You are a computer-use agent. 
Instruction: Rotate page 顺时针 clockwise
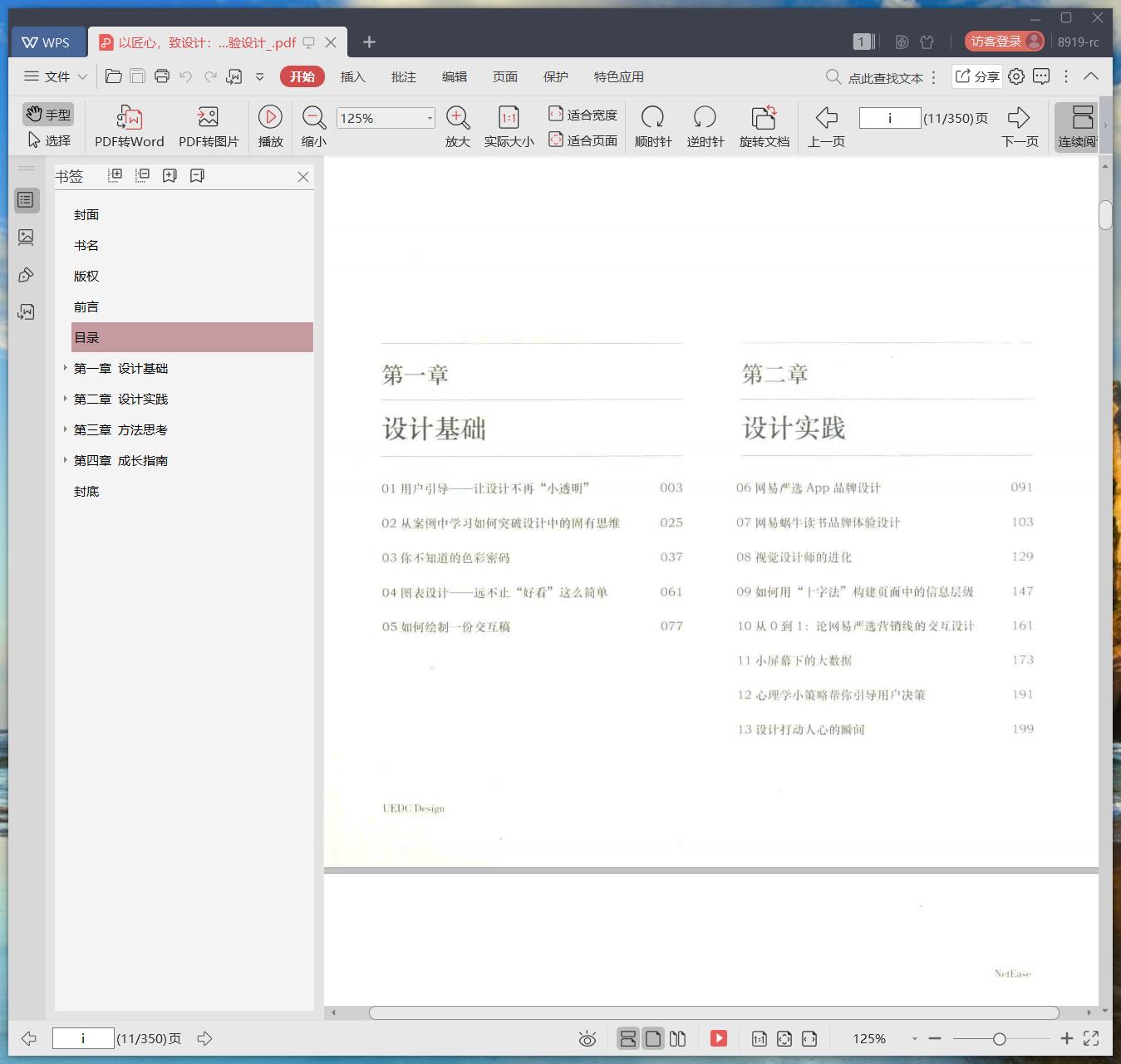pos(653,126)
